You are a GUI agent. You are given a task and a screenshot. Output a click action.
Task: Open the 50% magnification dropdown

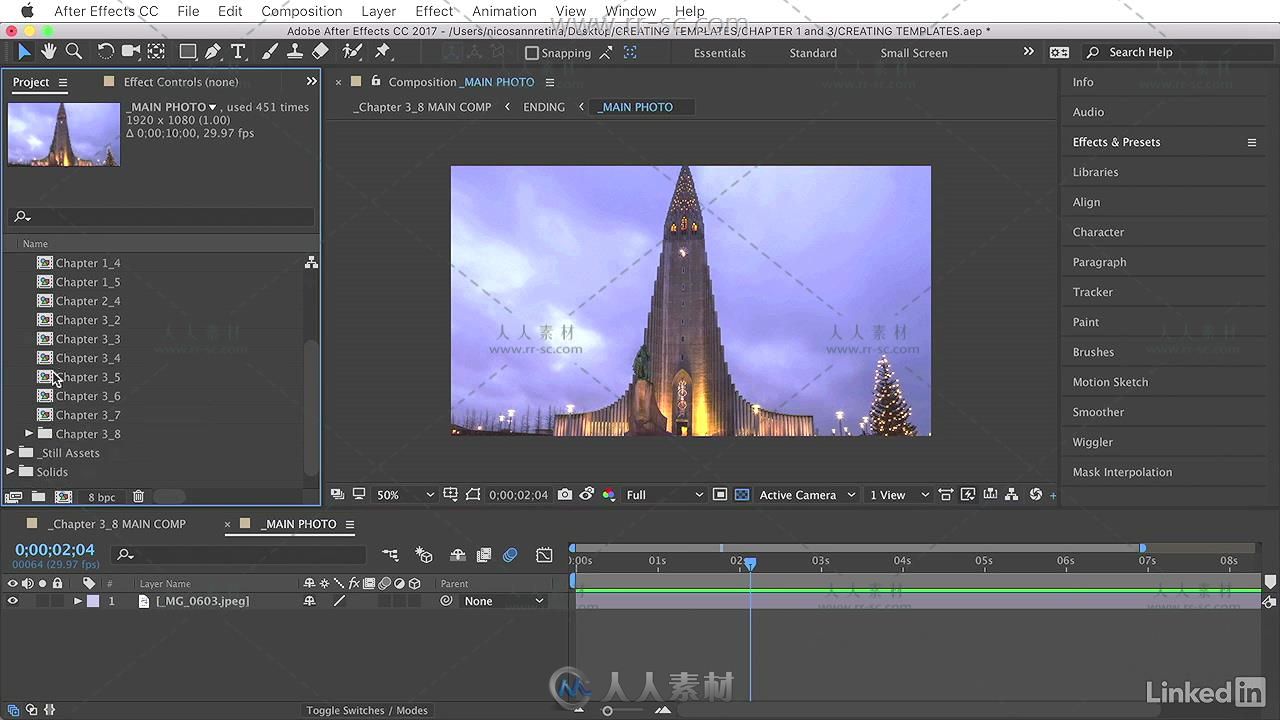pyautogui.click(x=404, y=495)
